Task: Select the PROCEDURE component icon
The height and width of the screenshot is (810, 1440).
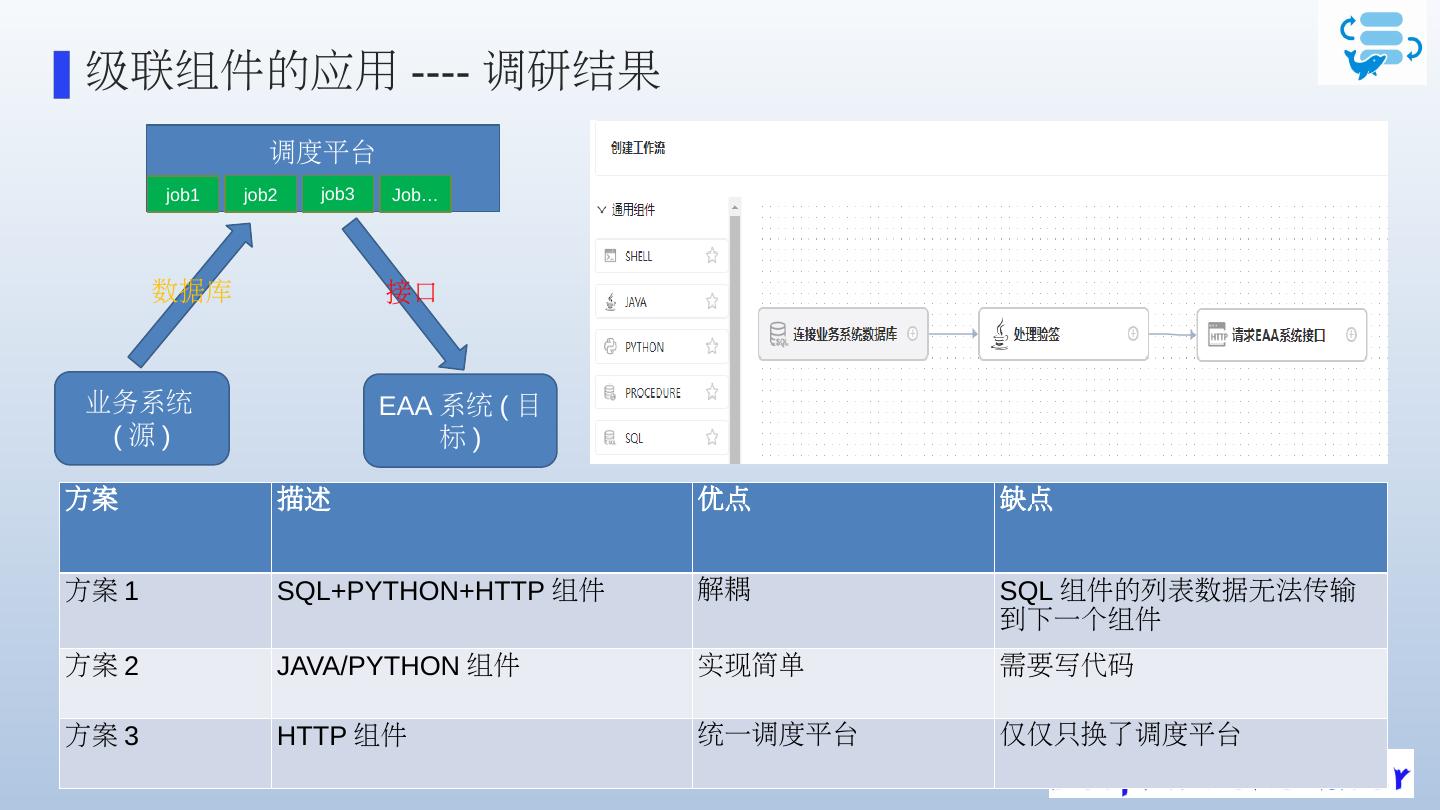Action: click(x=610, y=393)
